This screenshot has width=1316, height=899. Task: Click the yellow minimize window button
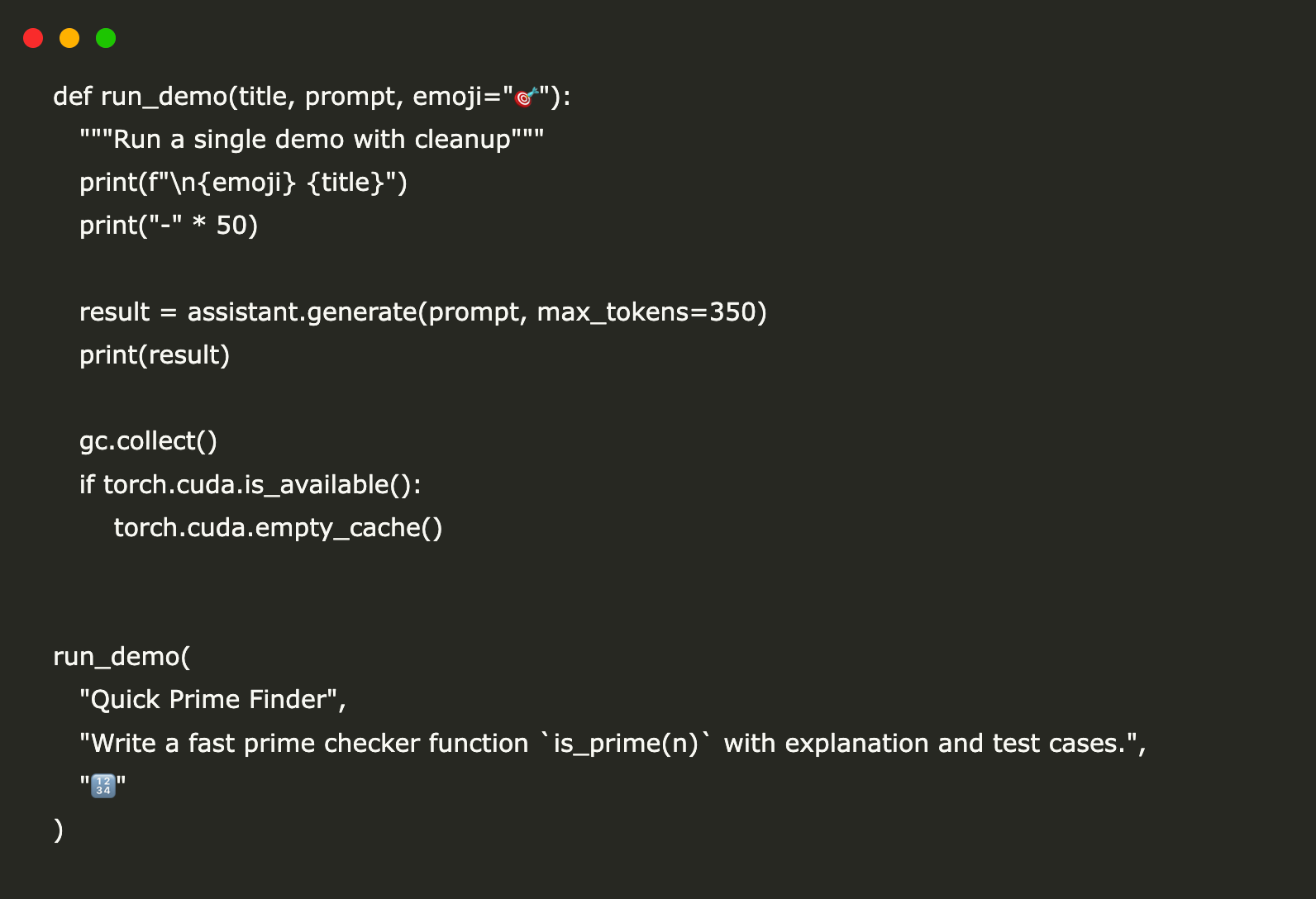69,38
